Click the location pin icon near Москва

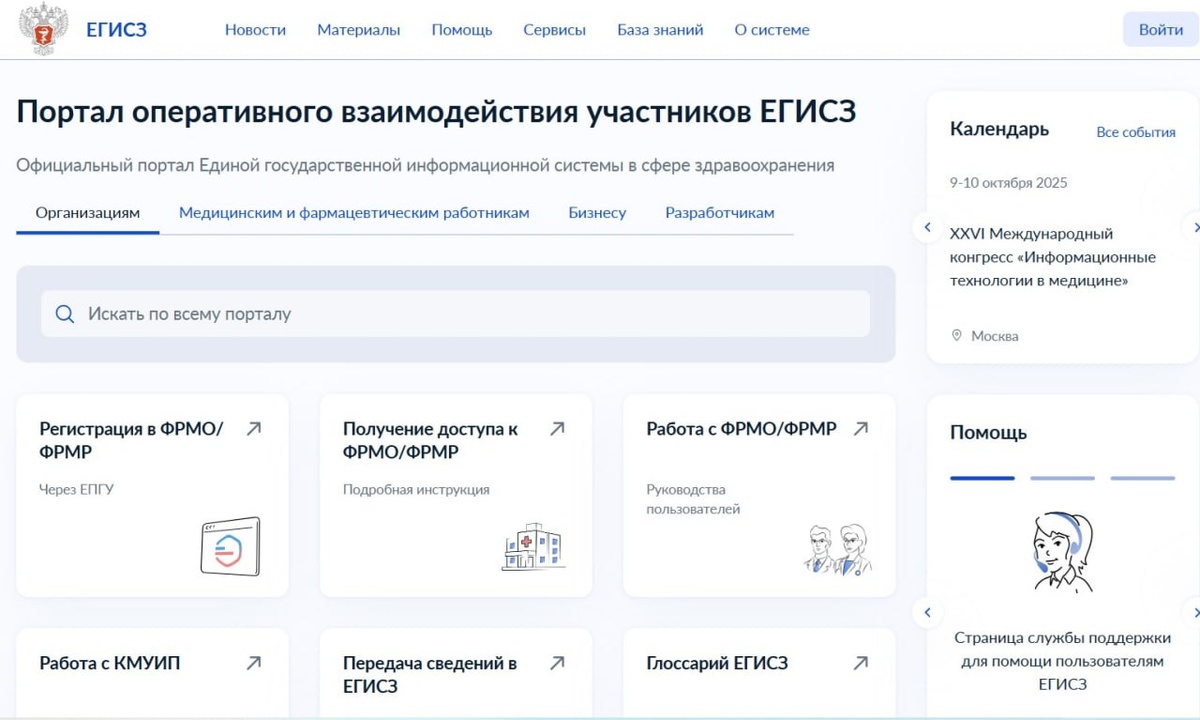(x=957, y=336)
